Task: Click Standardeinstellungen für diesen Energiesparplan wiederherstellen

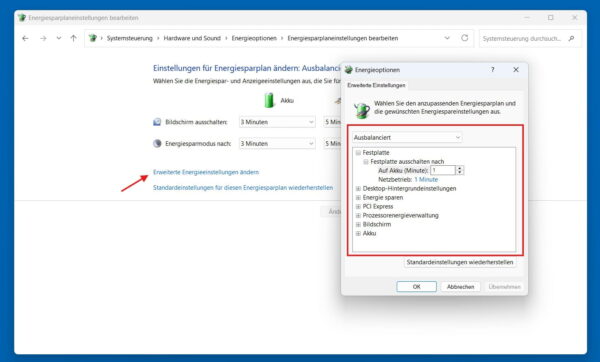Action: (x=243, y=188)
